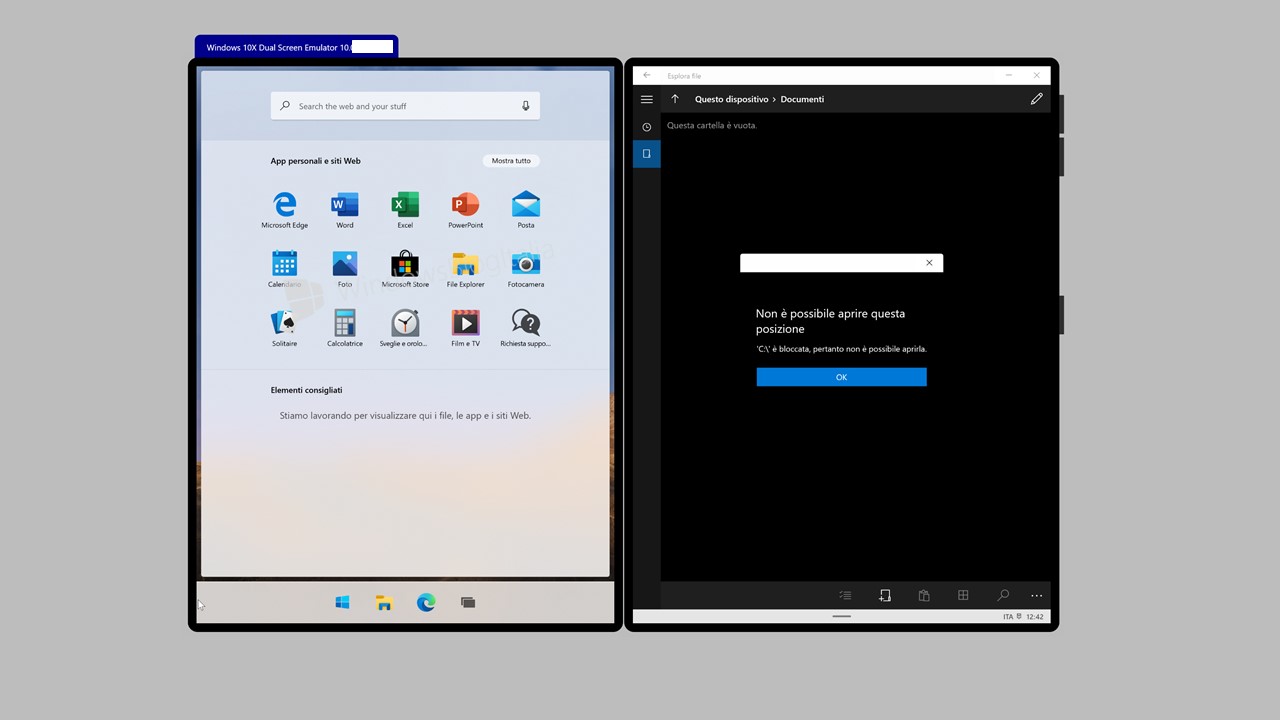Click the App personali e siti Web heading

[316, 161]
